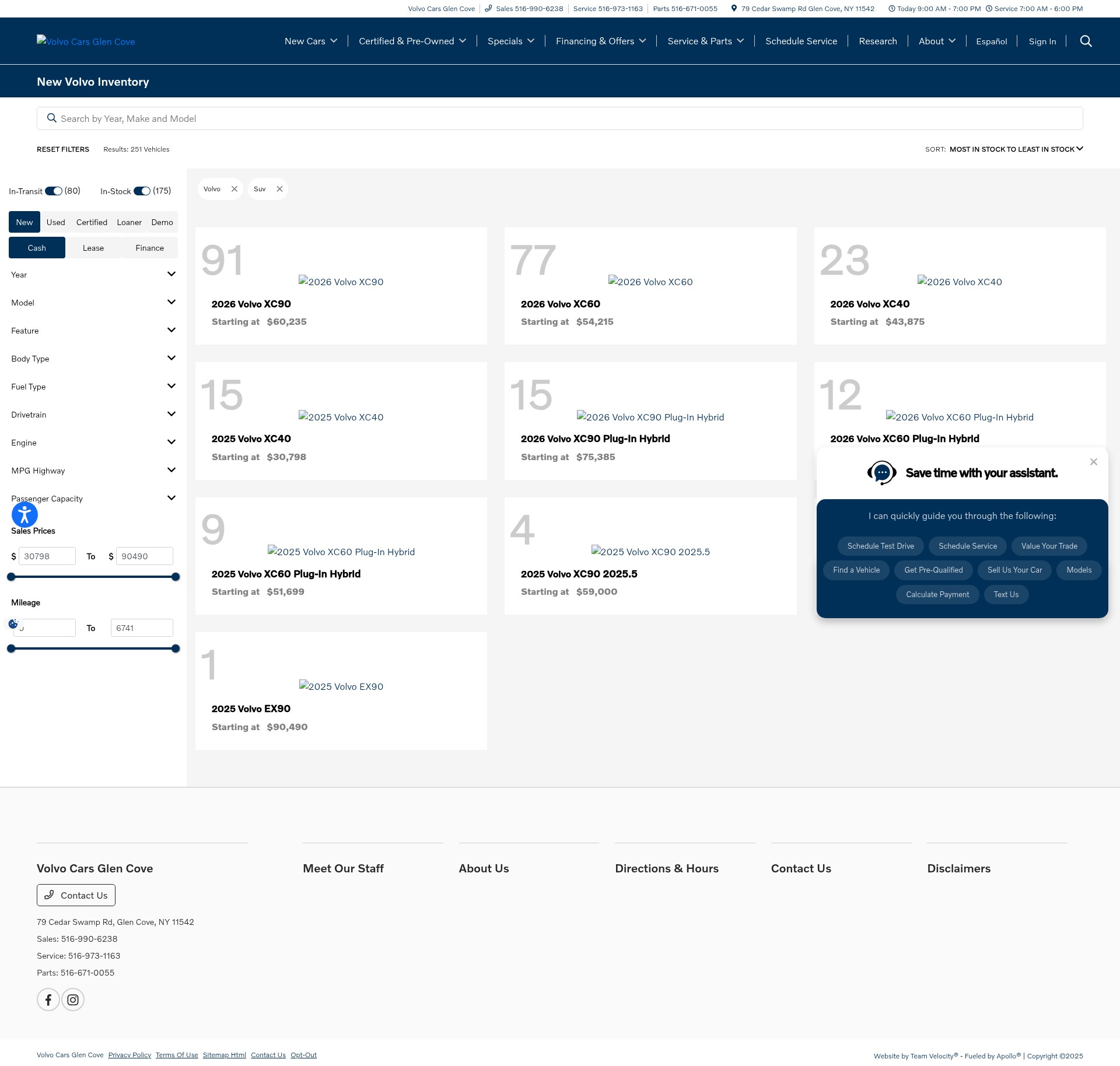The height and width of the screenshot is (1066, 1120).
Task: Expand the Drivetrain filter
Action: tap(93, 415)
